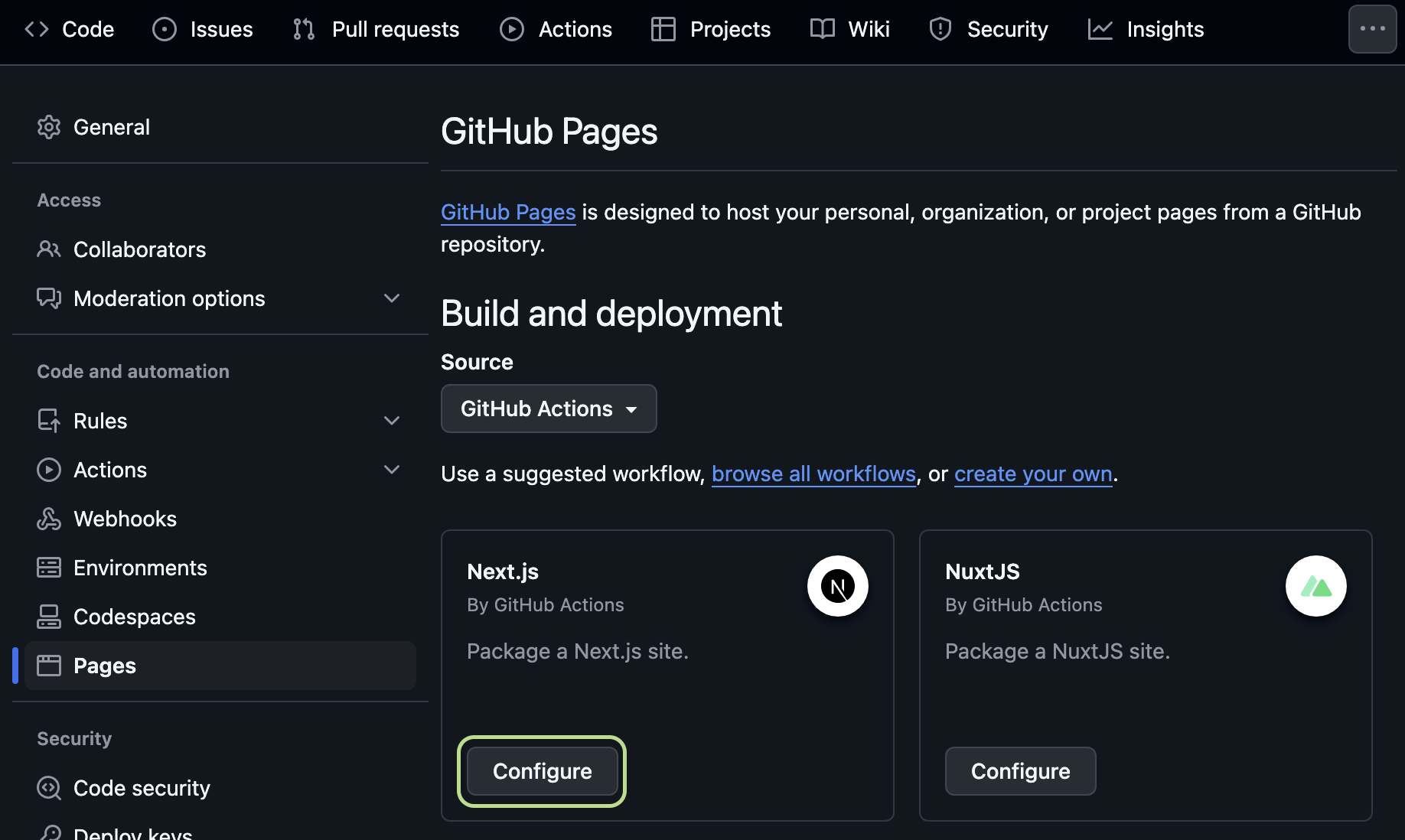Click the Codespaces icon
This screenshot has width=1405, height=840.
(49, 617)
